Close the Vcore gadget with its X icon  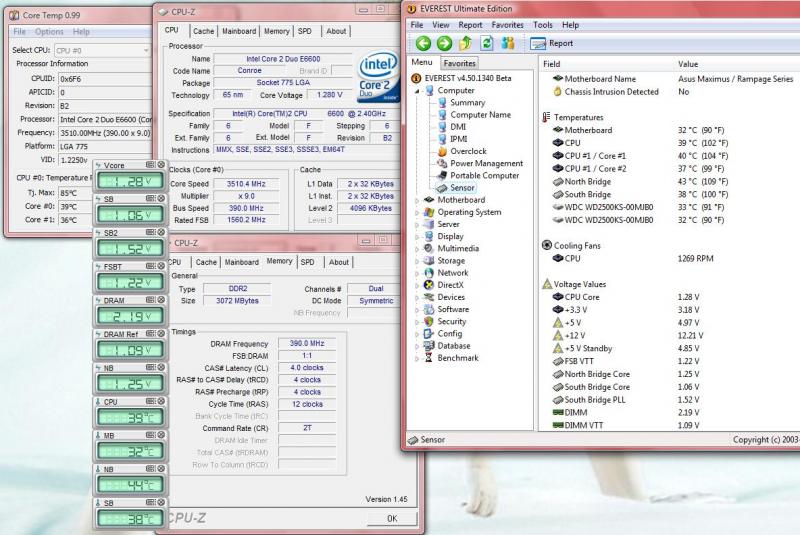(x=161, y=165)
